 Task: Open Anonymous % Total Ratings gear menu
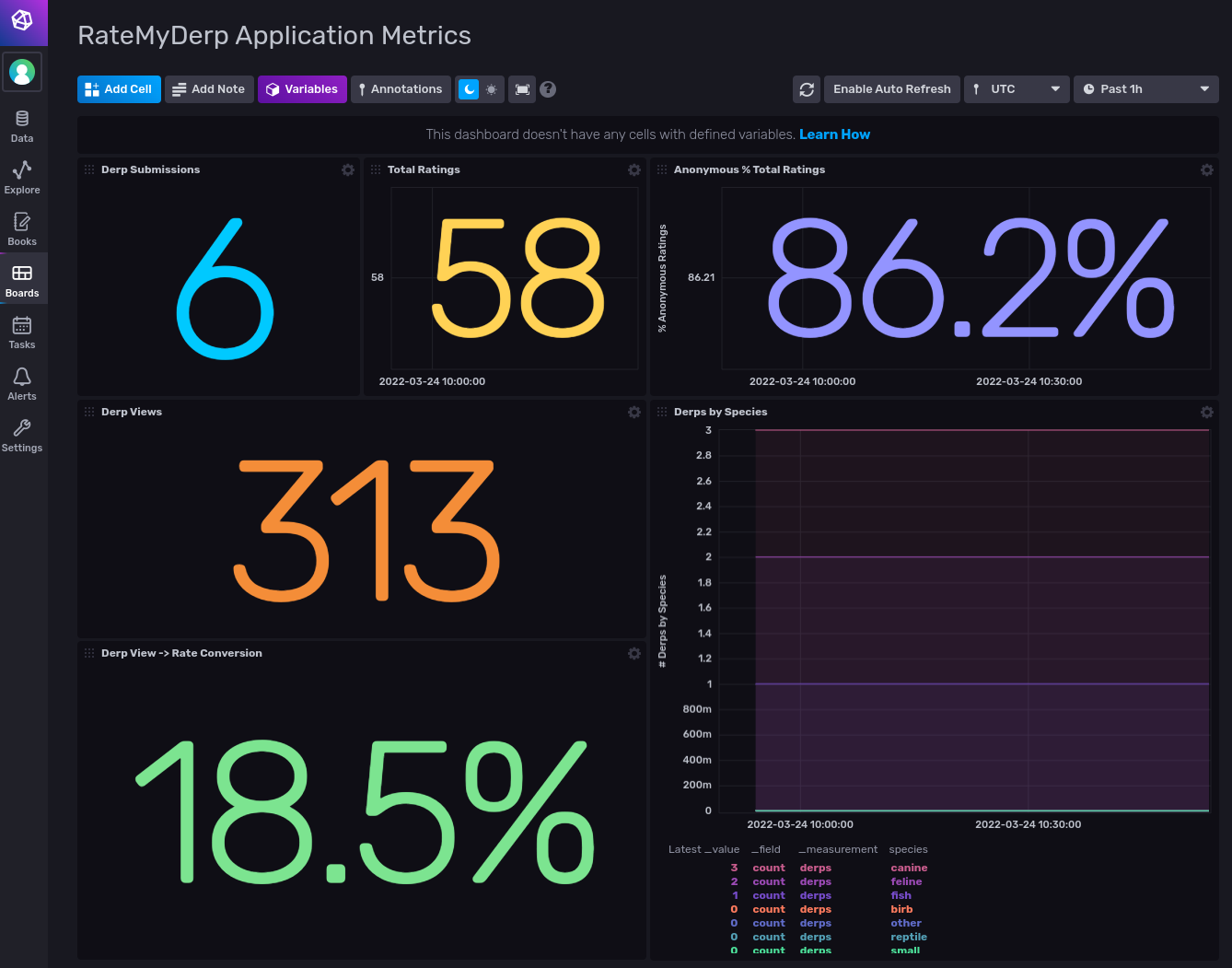click(1207, 169)
